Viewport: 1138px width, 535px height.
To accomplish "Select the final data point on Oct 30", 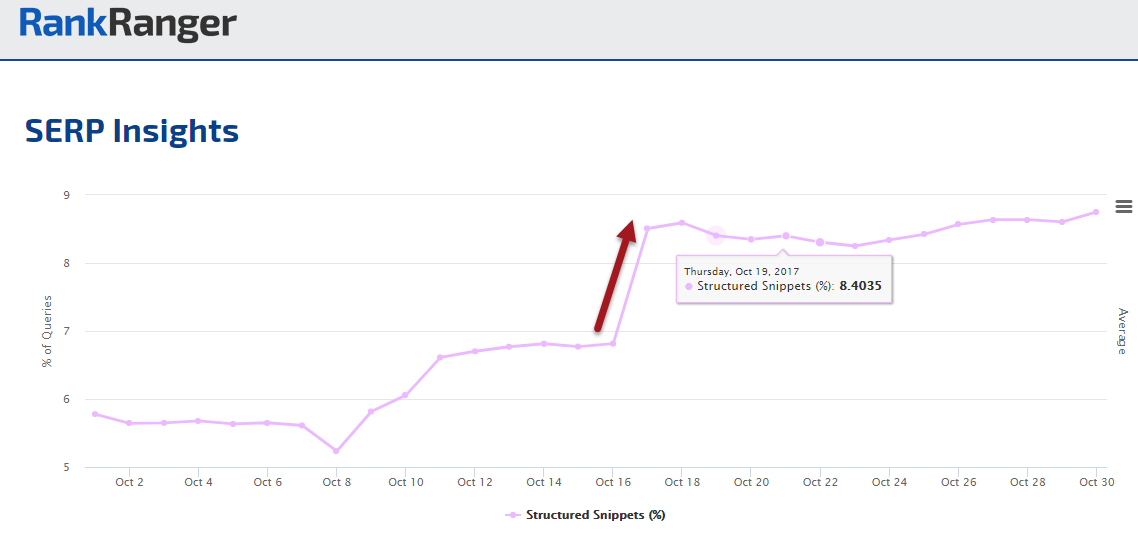I will [x=1096, y=212].
